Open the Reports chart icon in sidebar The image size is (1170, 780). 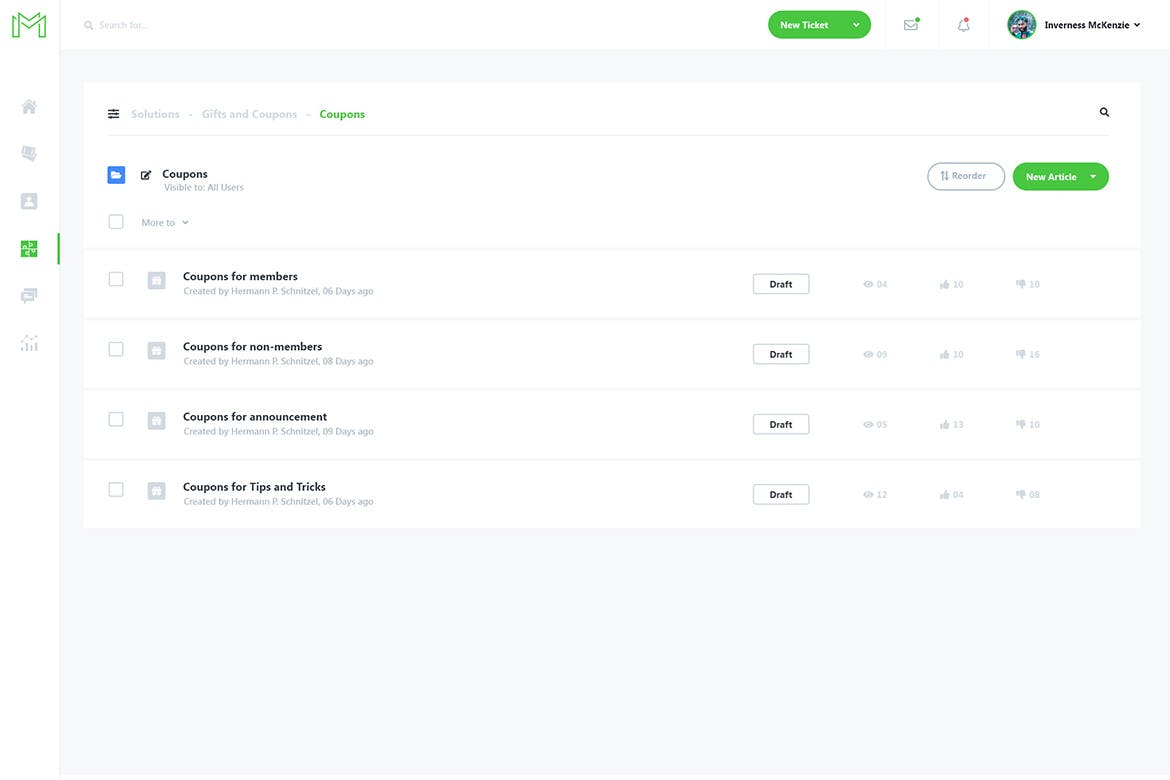click(29, 343)
